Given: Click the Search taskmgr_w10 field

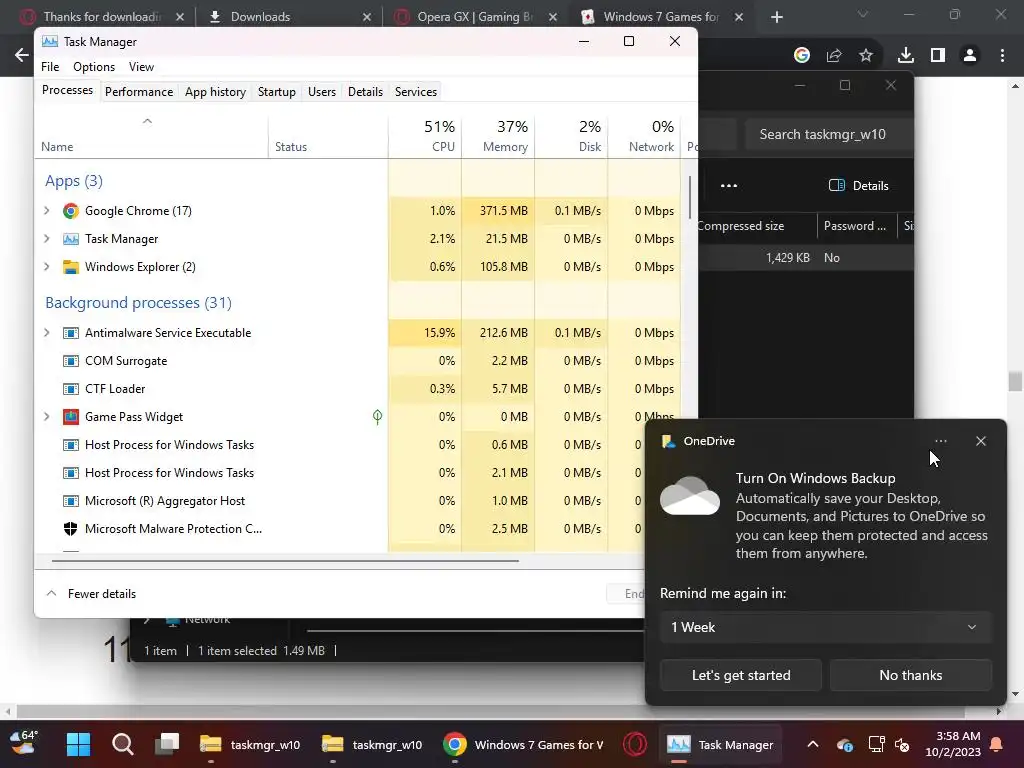Looking at the screenshot, I should click(x=829, y=135).
